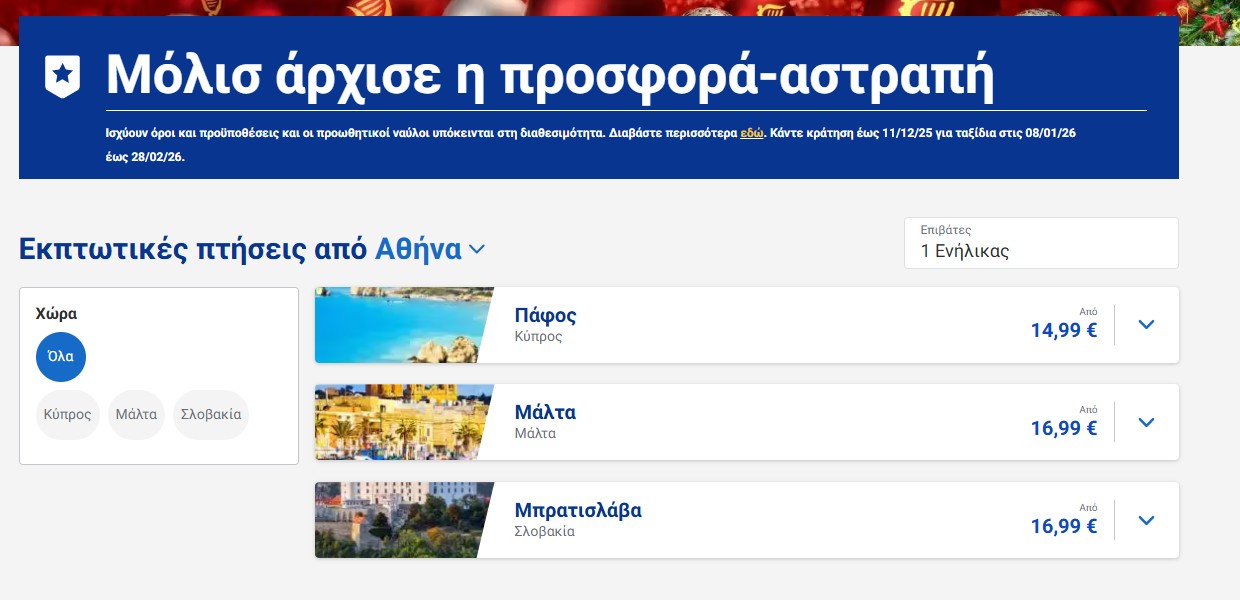
Task: Click the προσφορά-αστραπή banner headline
Action: [550, 75]
